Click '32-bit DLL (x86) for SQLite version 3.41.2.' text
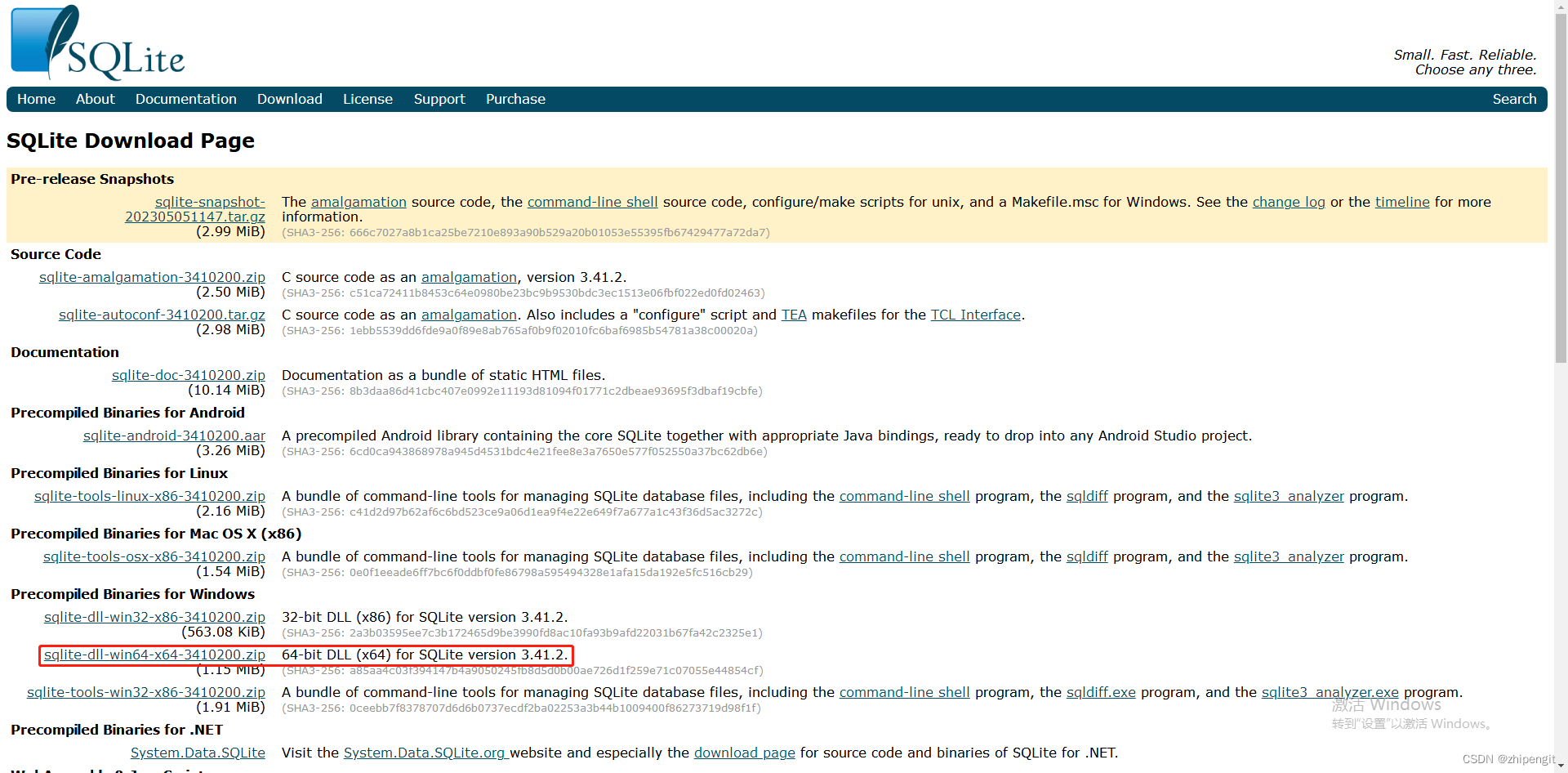Image resolution: width=1568 pixels, height=773 pixels. [425, 617]
